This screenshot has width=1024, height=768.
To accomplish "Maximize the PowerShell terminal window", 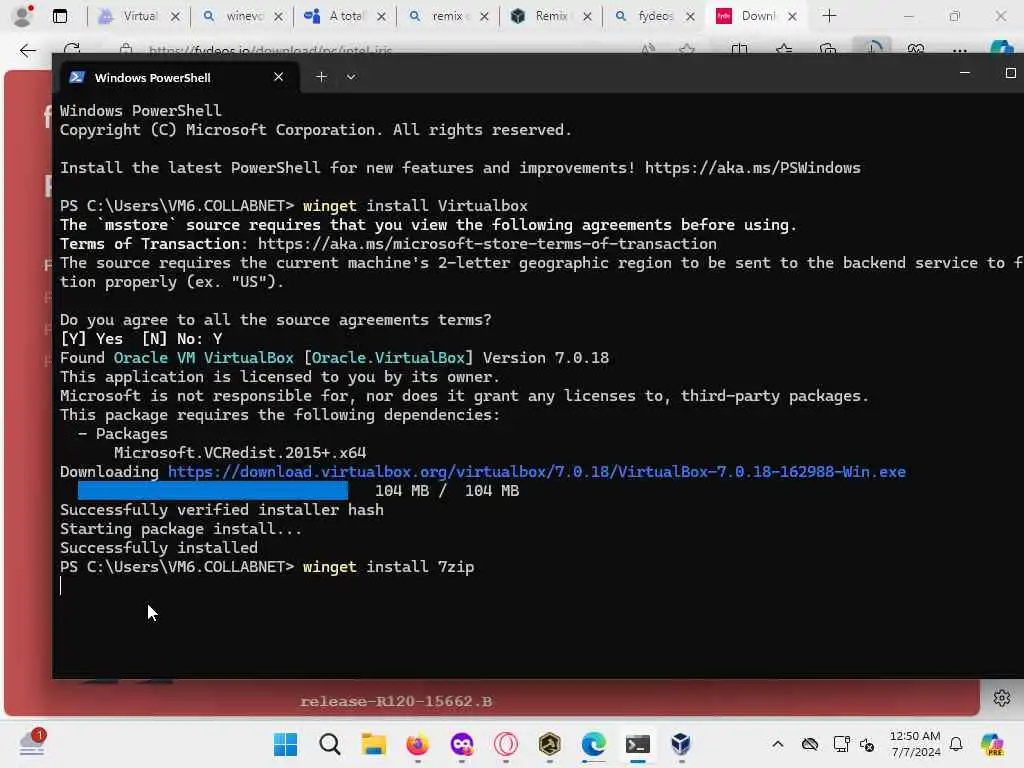I will (1010, 73).
